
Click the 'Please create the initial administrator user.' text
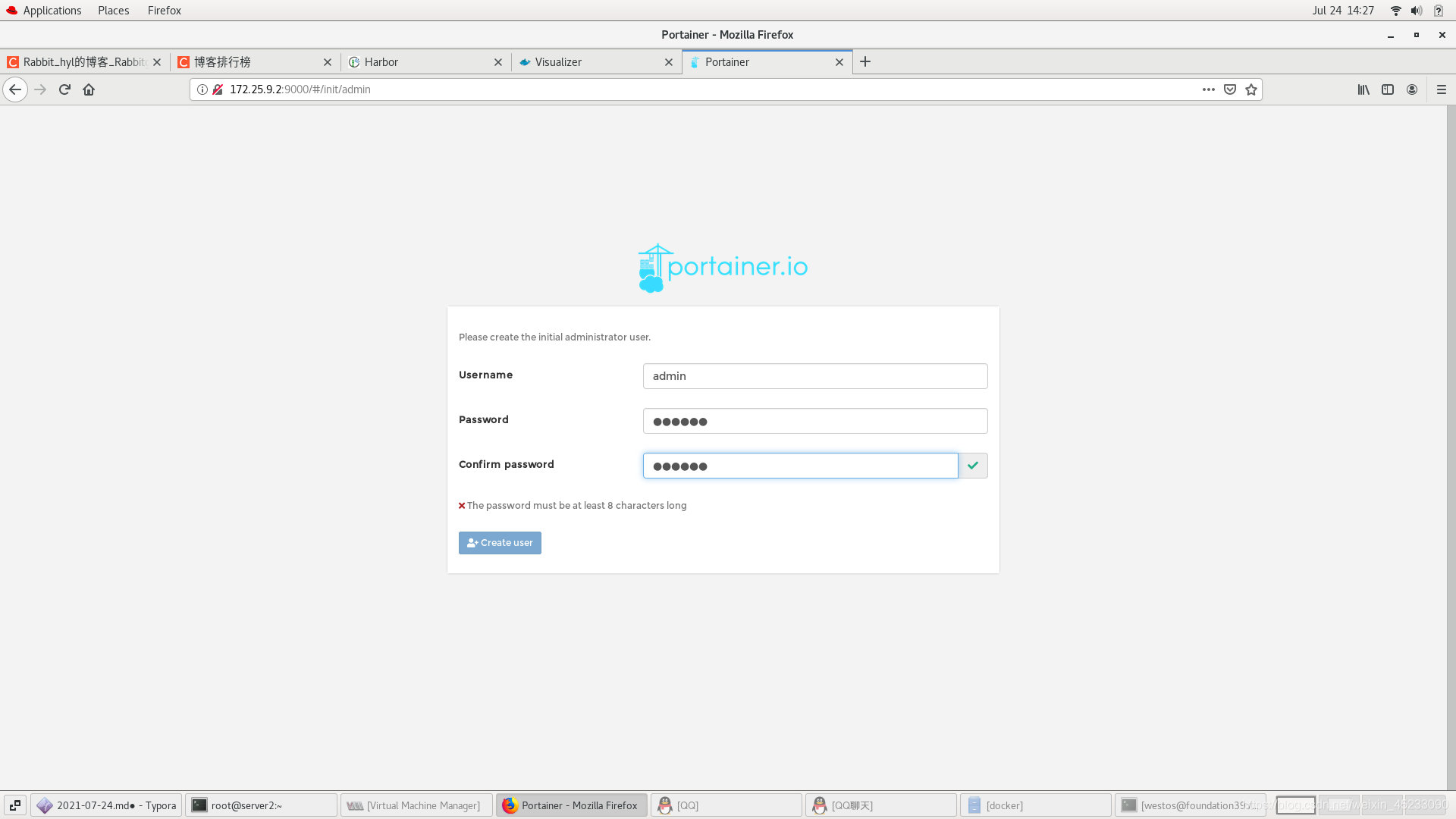pos(554,337)
